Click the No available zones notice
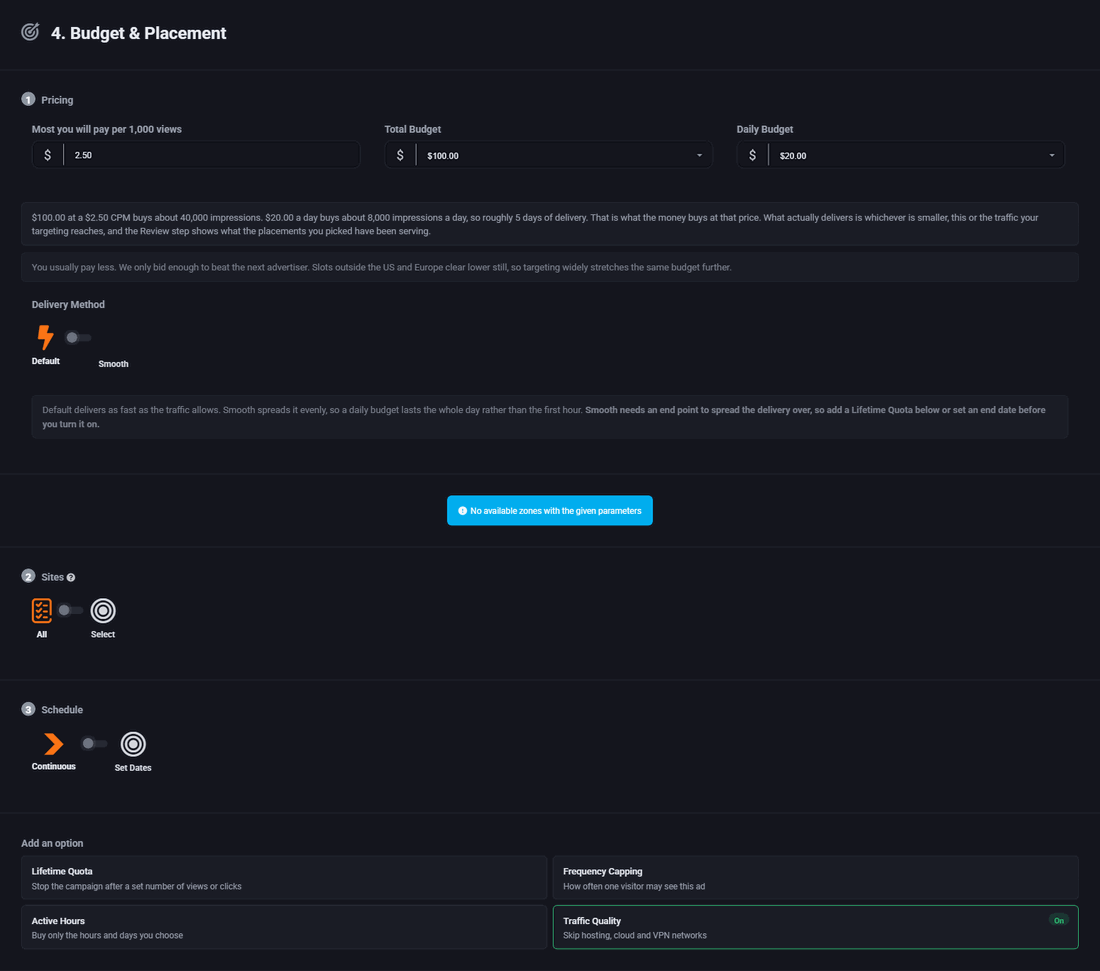1100x971 pixels. [x=550, y=511]
